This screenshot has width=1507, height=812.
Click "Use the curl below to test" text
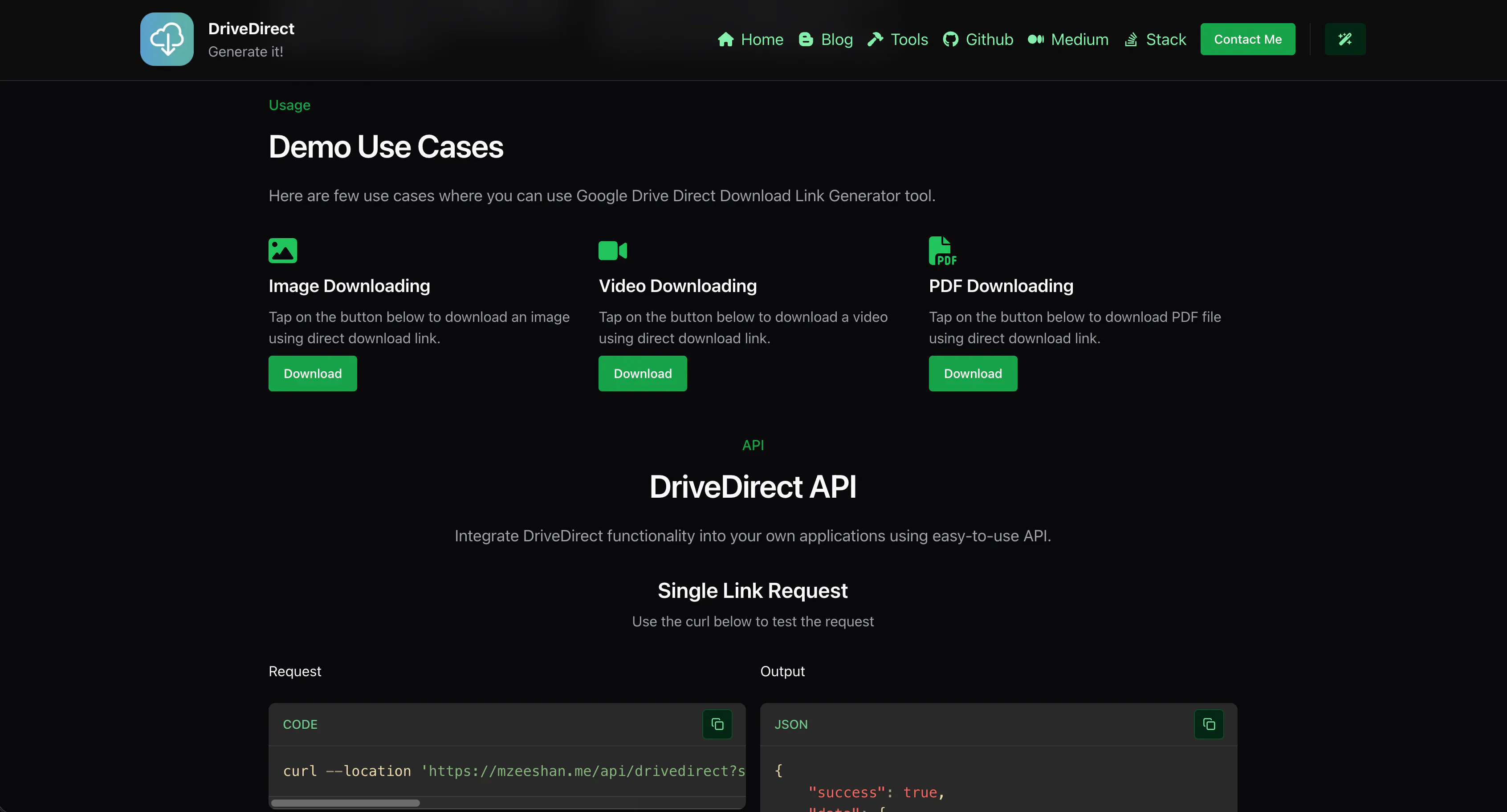pyautogui.click(x=753, y=621)
